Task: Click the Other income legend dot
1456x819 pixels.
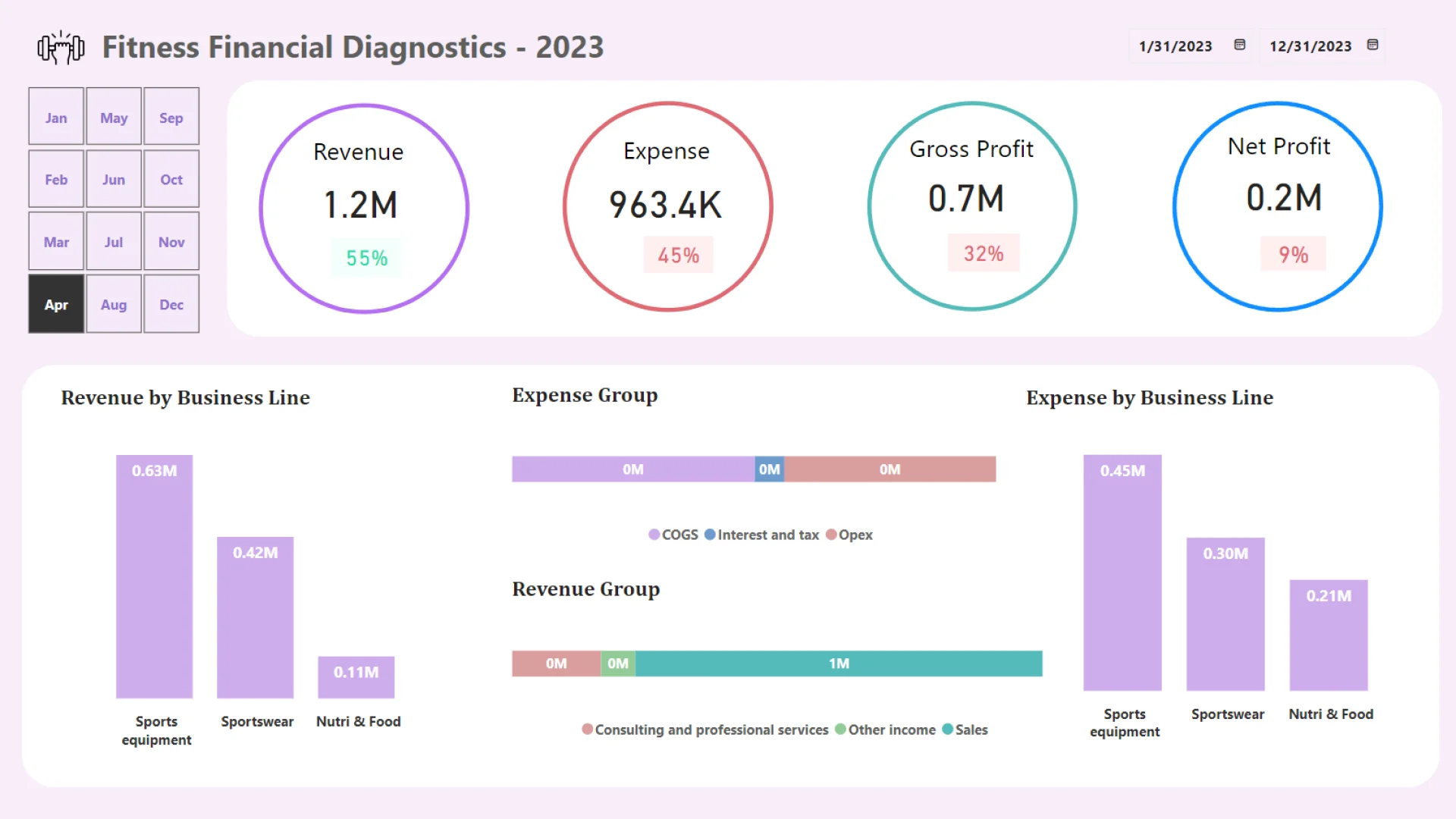Action: click(840, 729)
